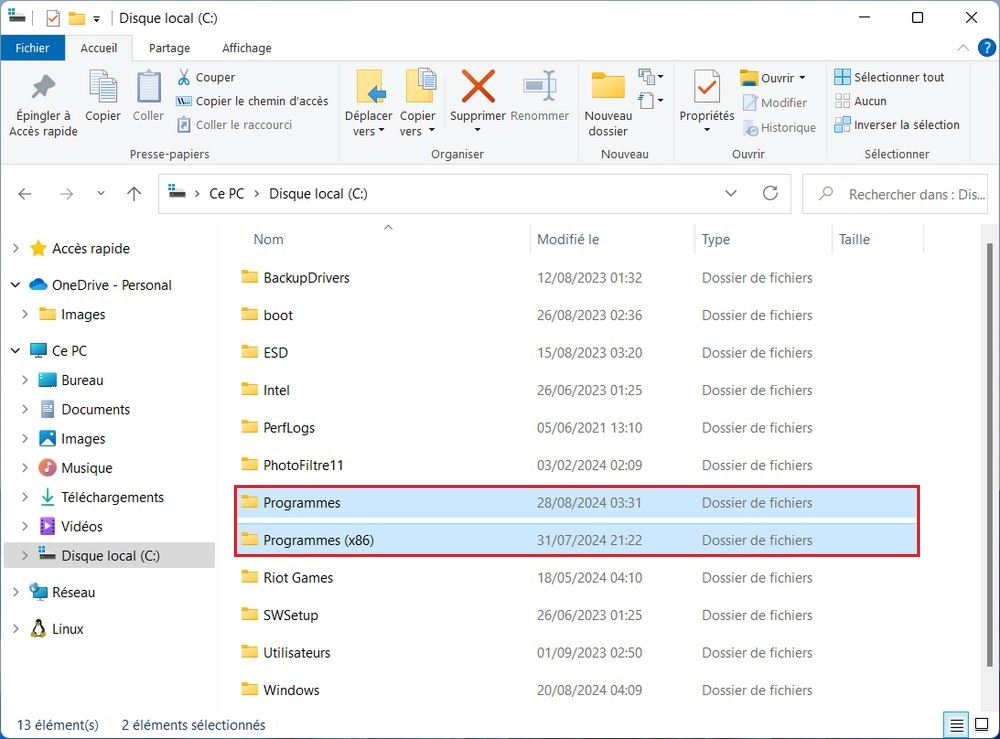This screenshot has height=739, width=1000.
Task: Select the Couper scissors icon
Action: click(186, 77)
